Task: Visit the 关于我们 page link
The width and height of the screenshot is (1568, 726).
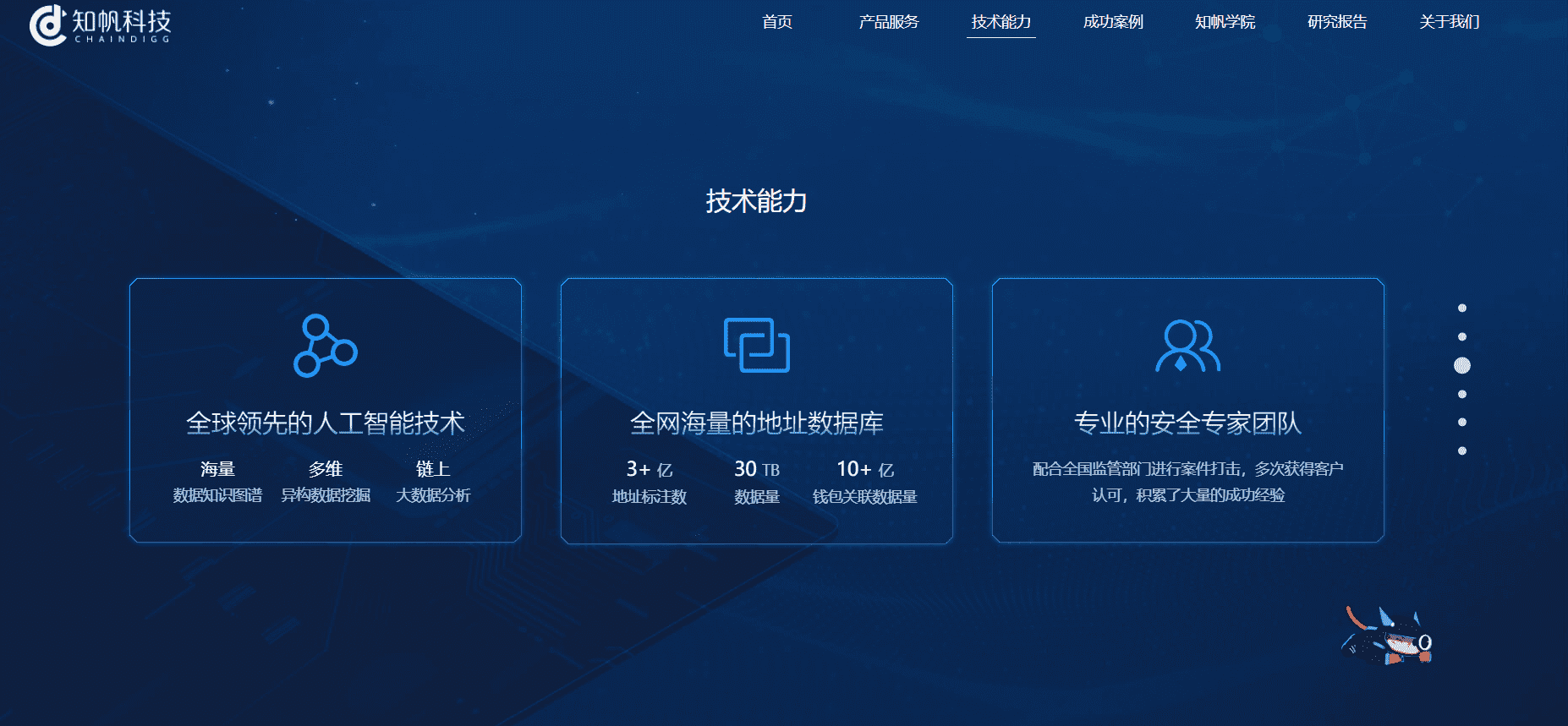Action: click(1450, 22)
